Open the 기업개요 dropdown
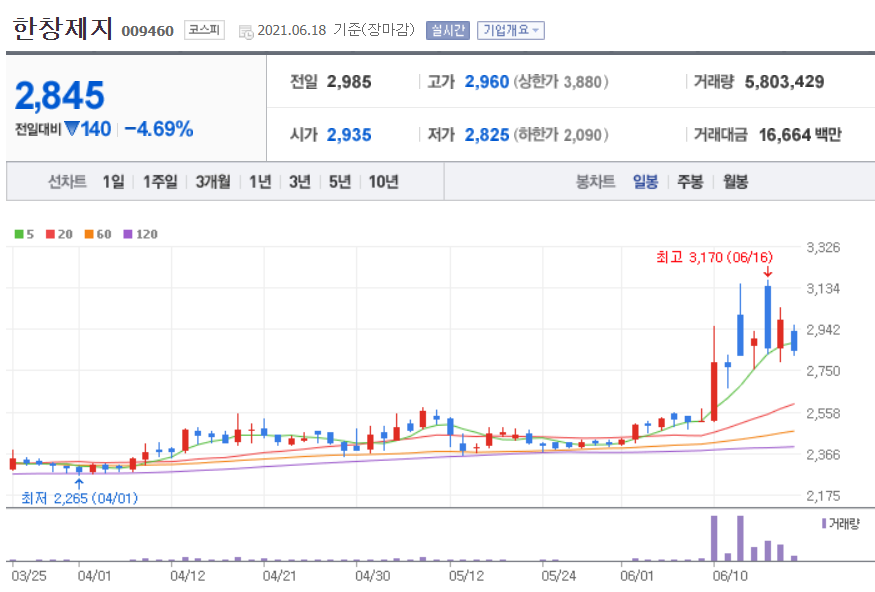This screenshot has height=592, width=875. pos(511,30)
